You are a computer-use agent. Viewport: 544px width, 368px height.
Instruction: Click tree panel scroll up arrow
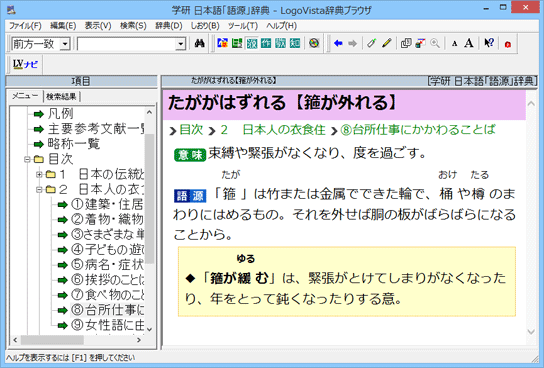(x=149, y=112)
